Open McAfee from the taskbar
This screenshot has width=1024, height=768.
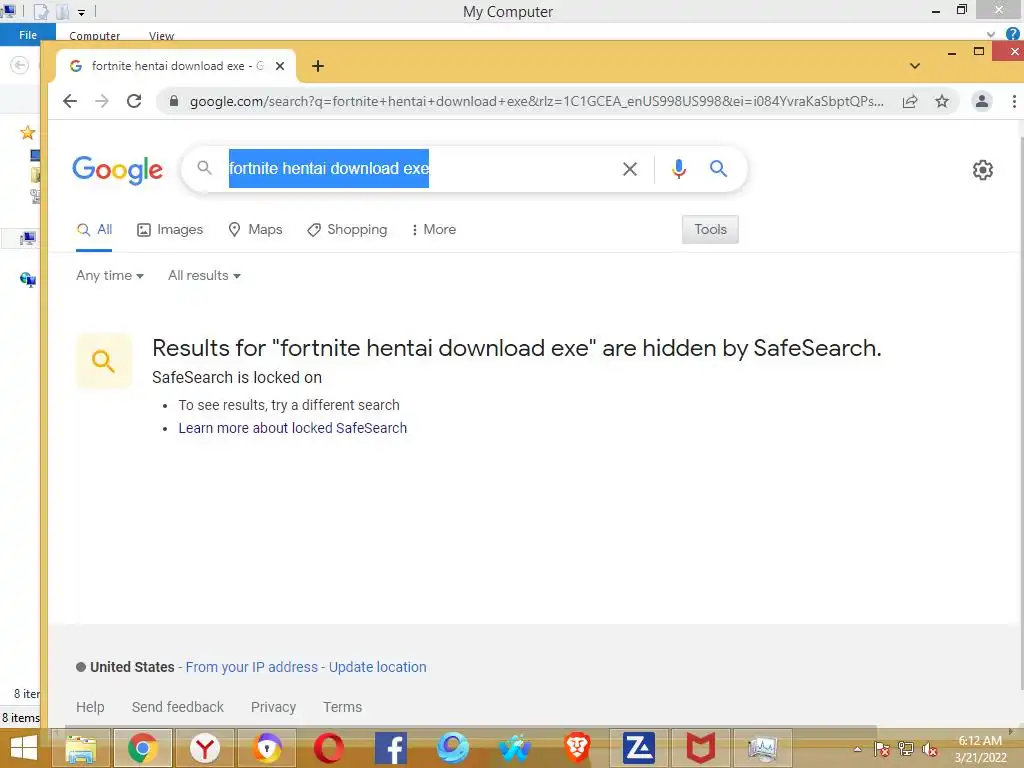700,748
